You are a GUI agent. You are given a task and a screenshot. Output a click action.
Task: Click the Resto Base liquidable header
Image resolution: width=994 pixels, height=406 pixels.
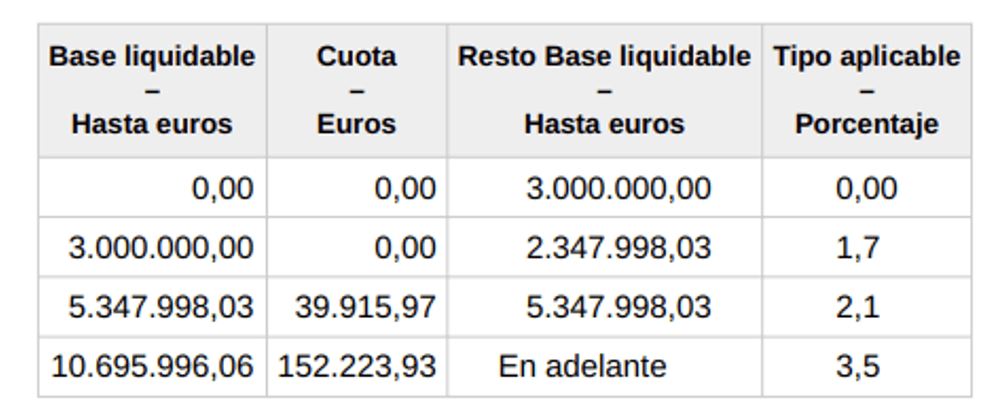pyautogui.click(x=604, y=91)
